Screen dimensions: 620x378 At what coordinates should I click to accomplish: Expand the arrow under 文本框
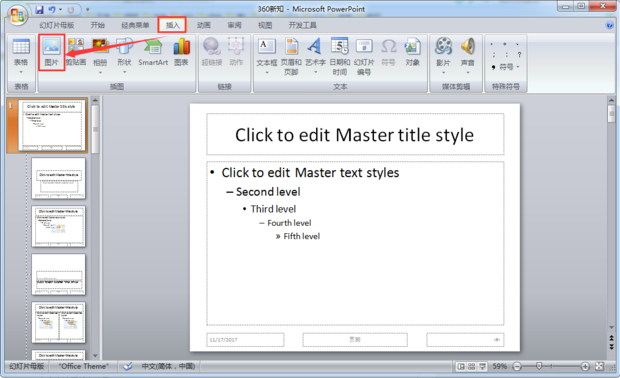tap(267, 72)
